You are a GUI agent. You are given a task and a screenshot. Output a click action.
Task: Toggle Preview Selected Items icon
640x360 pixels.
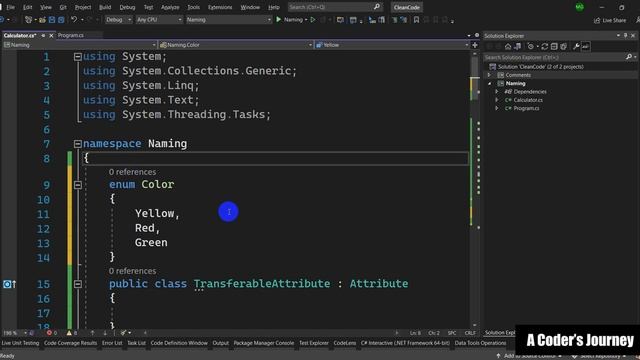pos(586,47)
